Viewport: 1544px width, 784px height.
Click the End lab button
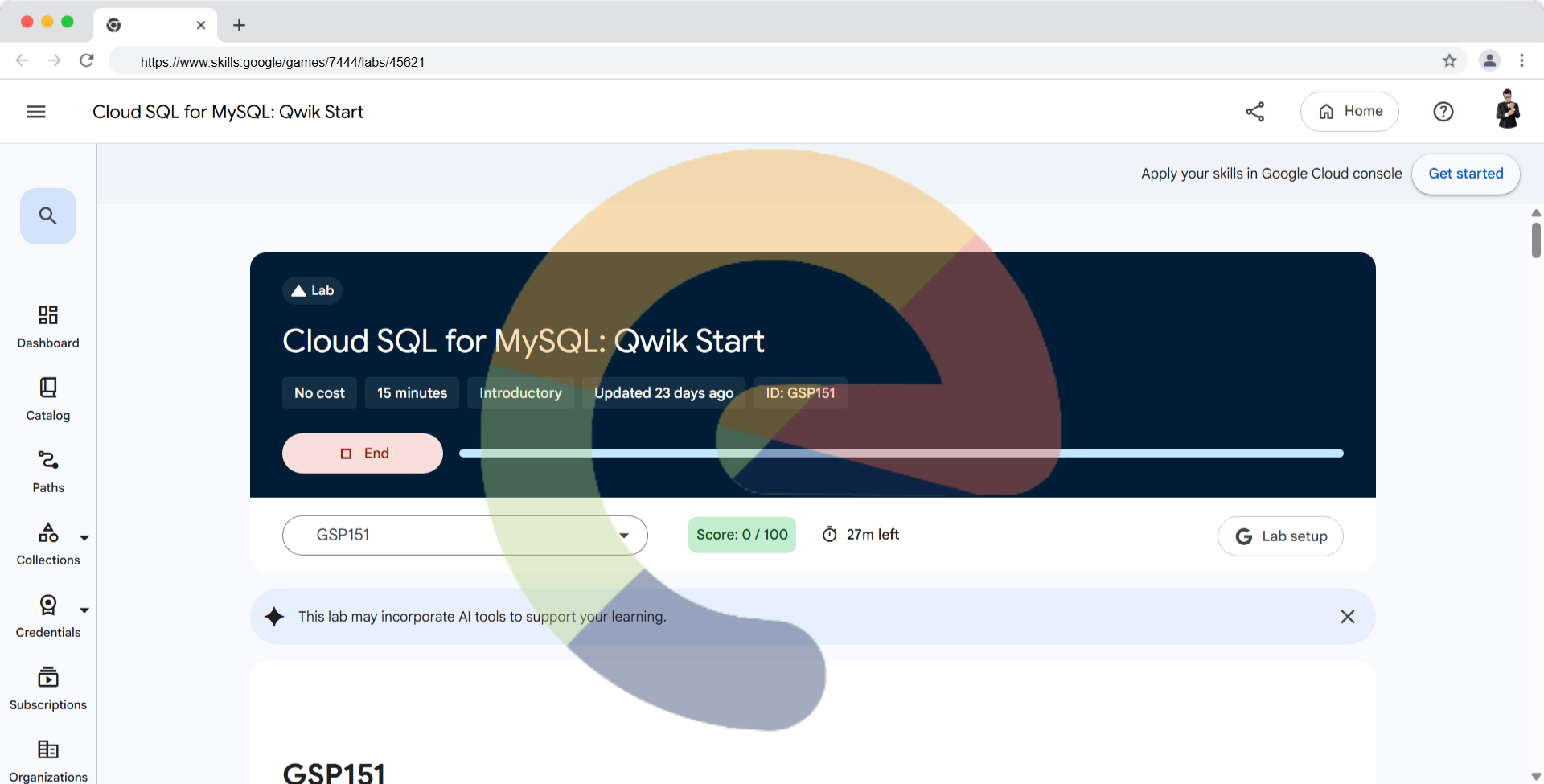363,454
